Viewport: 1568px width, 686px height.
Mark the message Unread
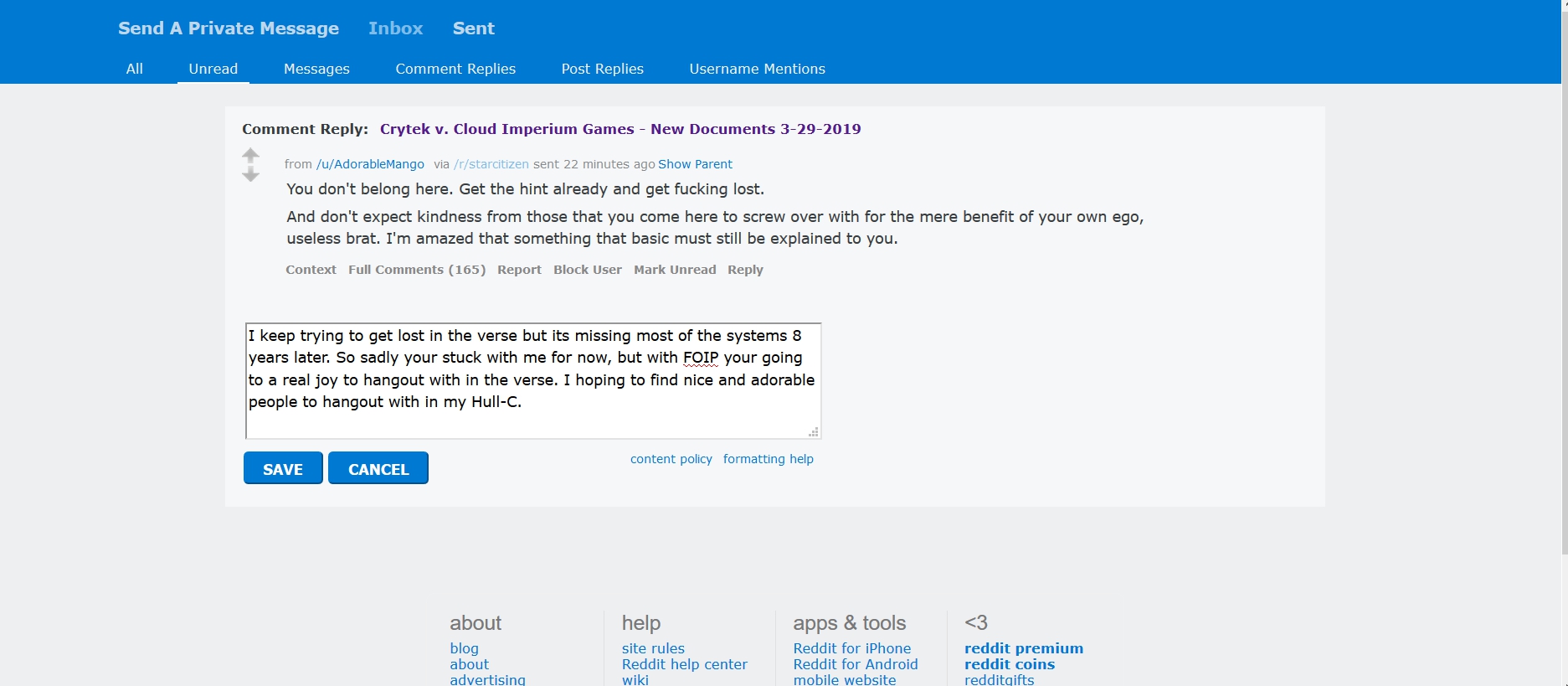(675, 270)
